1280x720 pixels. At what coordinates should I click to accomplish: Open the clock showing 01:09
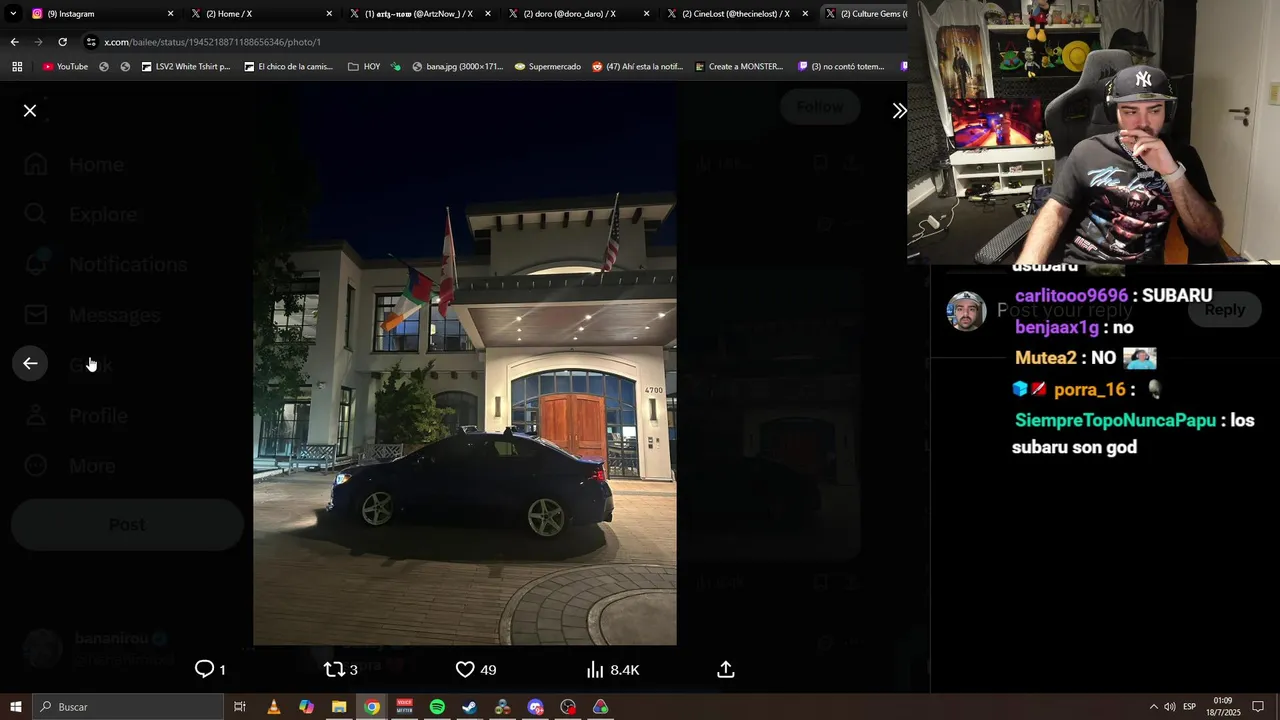tap(1223, 707)
